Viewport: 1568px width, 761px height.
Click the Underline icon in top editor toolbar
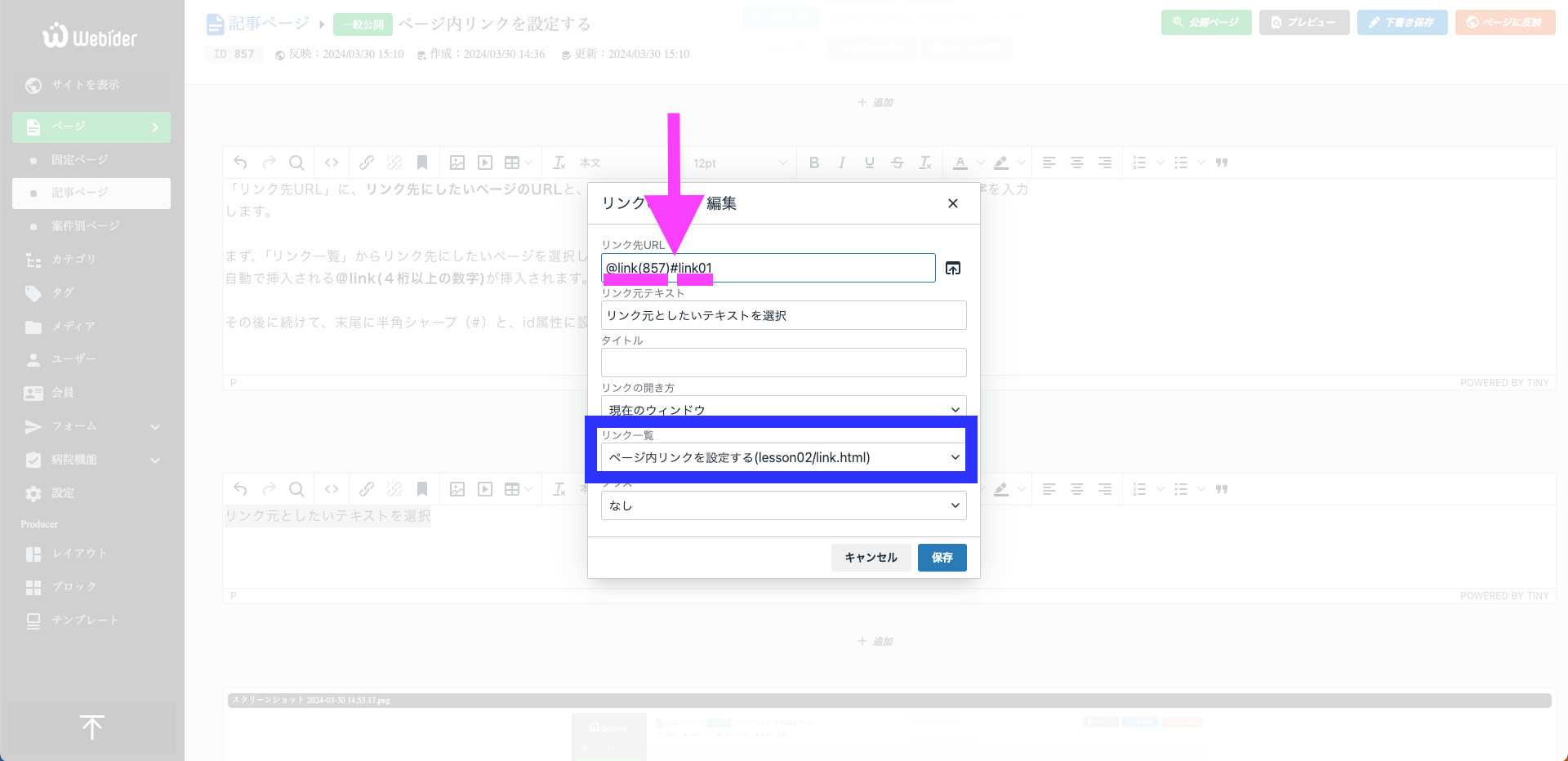point(870,162)
